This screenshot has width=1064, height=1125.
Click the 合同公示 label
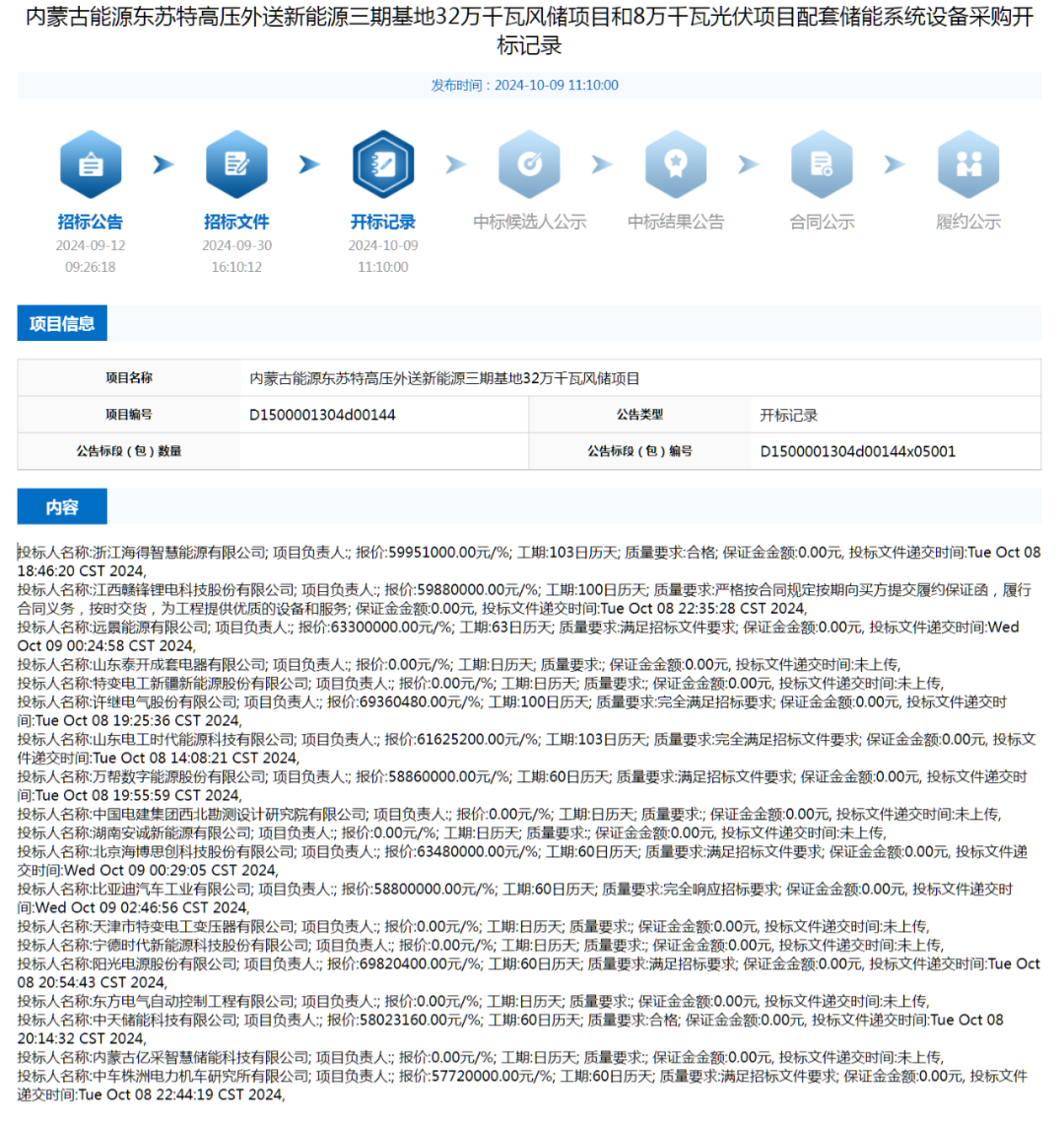(823, 222)
